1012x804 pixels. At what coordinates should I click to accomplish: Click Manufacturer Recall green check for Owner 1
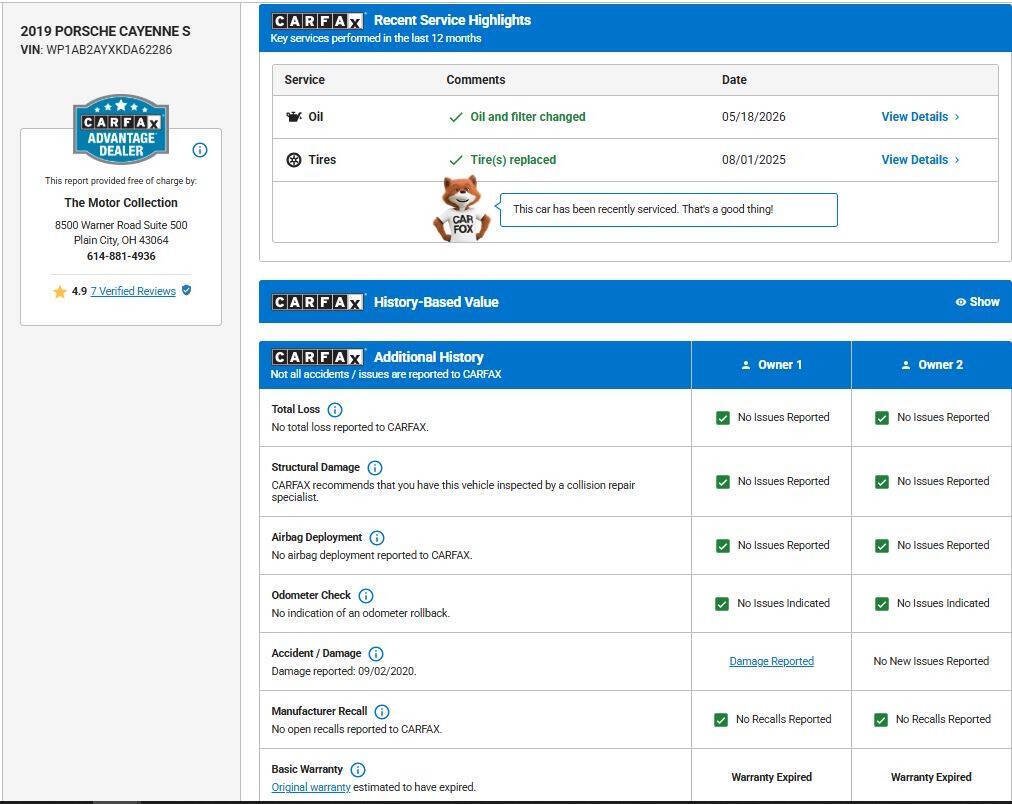721,720
